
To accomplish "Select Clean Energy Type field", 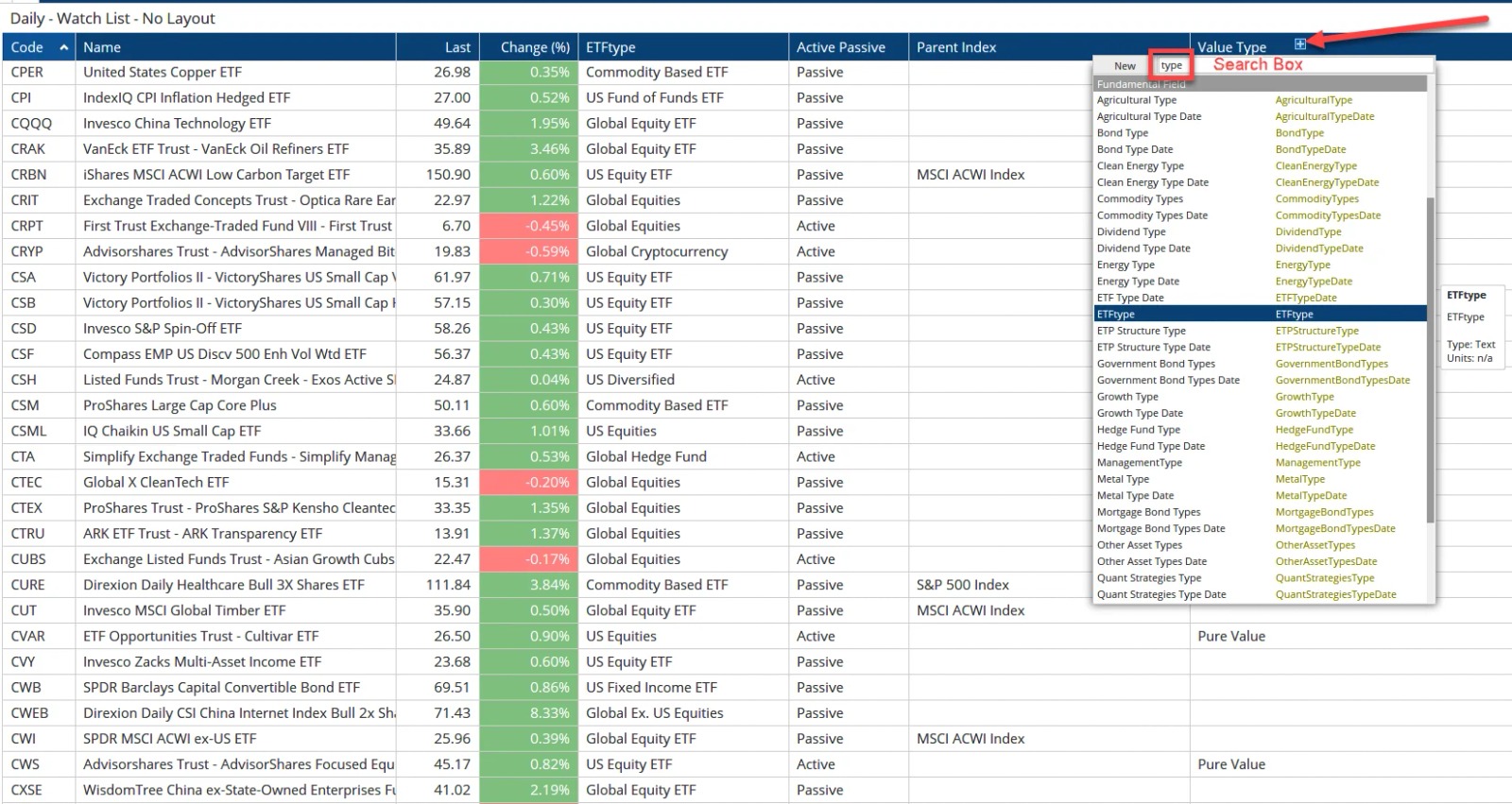I will pyautogui.click(x=1260, y=166).
